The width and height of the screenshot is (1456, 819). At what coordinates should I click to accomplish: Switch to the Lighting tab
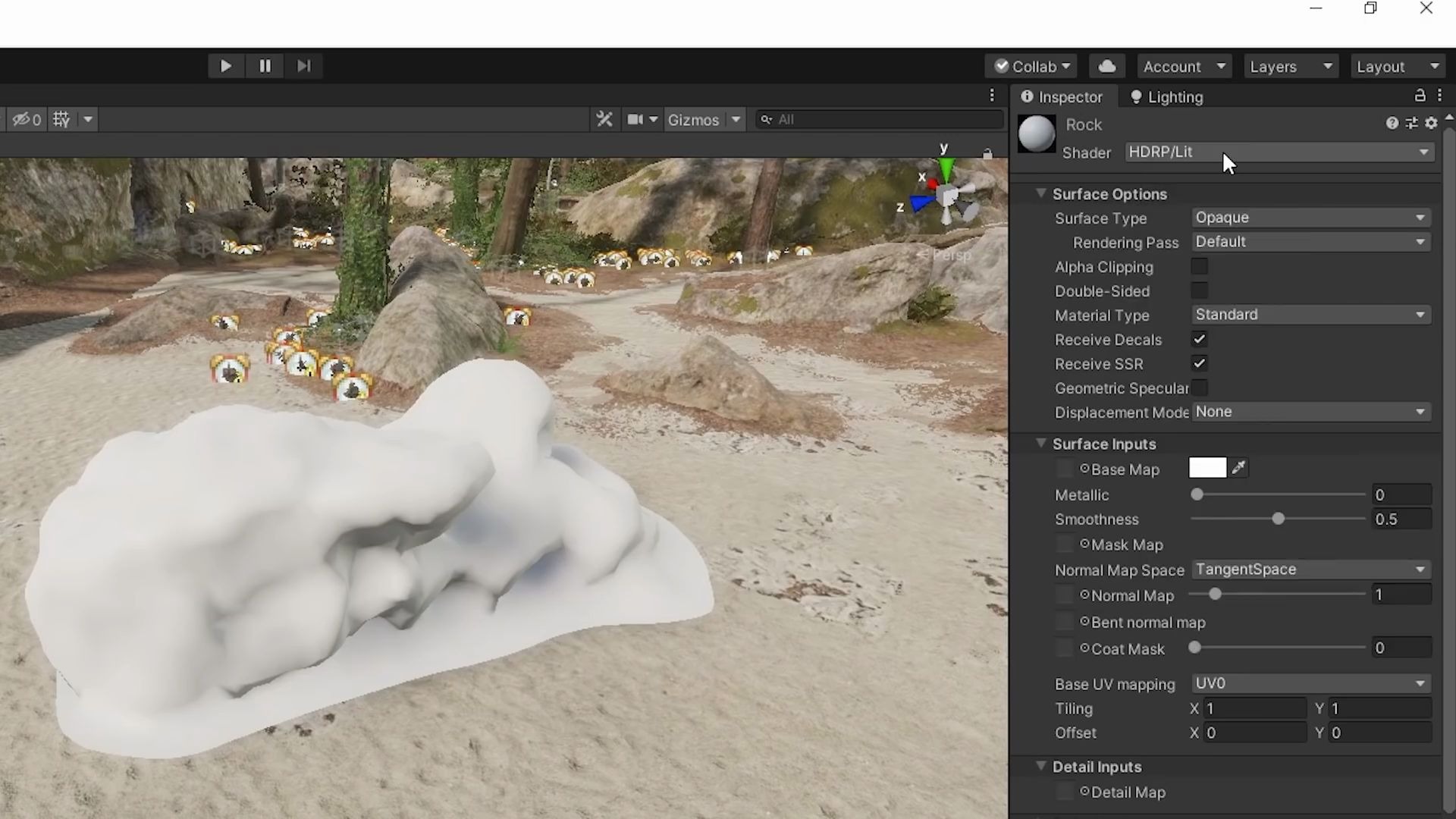[1166, 97]
